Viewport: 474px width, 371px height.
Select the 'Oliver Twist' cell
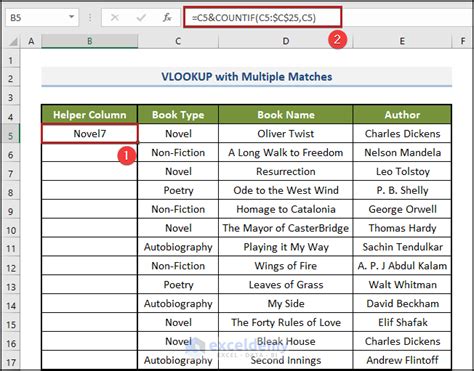286,134
